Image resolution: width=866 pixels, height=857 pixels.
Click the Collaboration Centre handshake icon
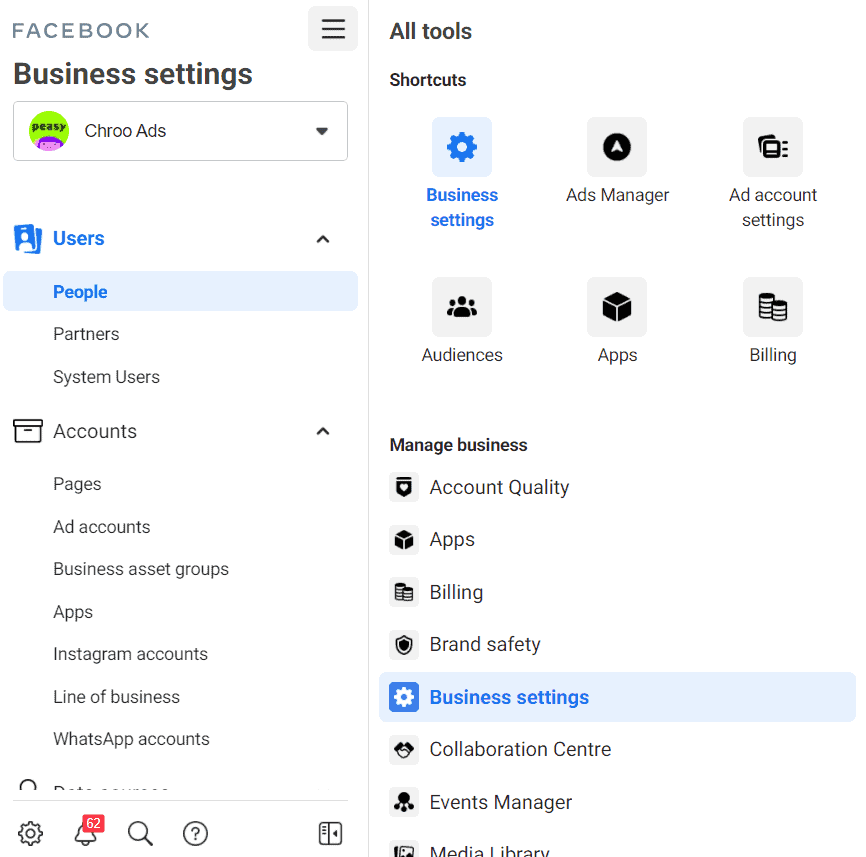[x=404, y=749]
